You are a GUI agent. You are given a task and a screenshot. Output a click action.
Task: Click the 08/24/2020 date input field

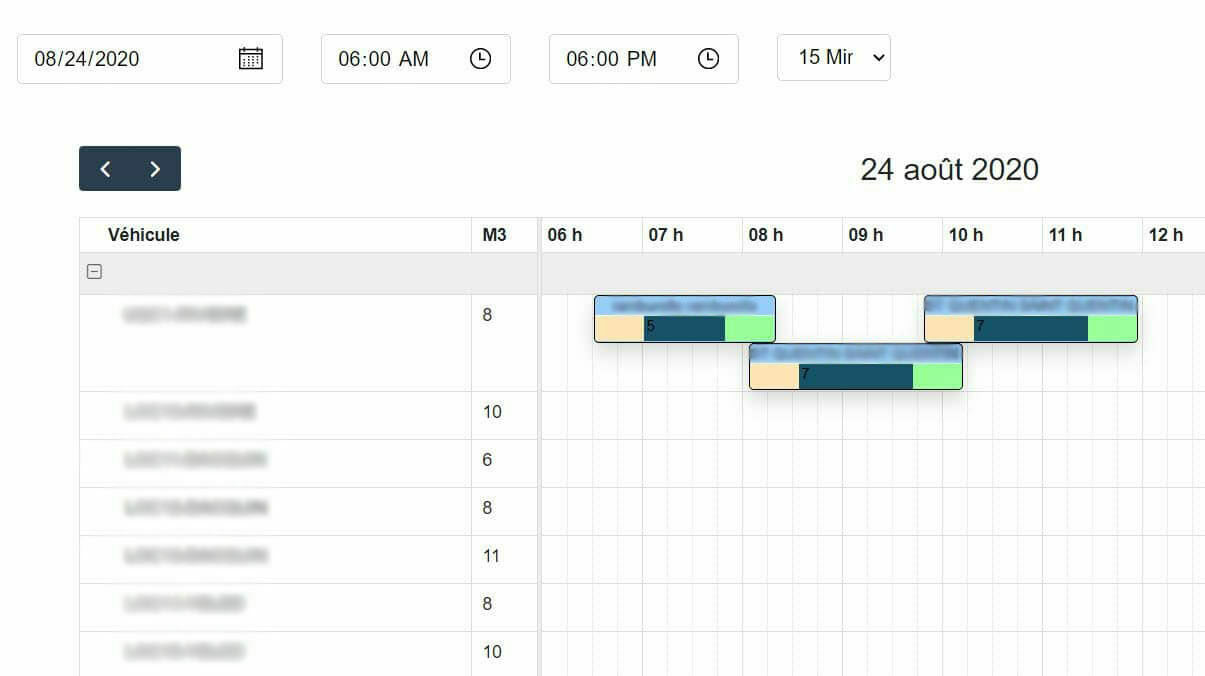tap(130, 59)
